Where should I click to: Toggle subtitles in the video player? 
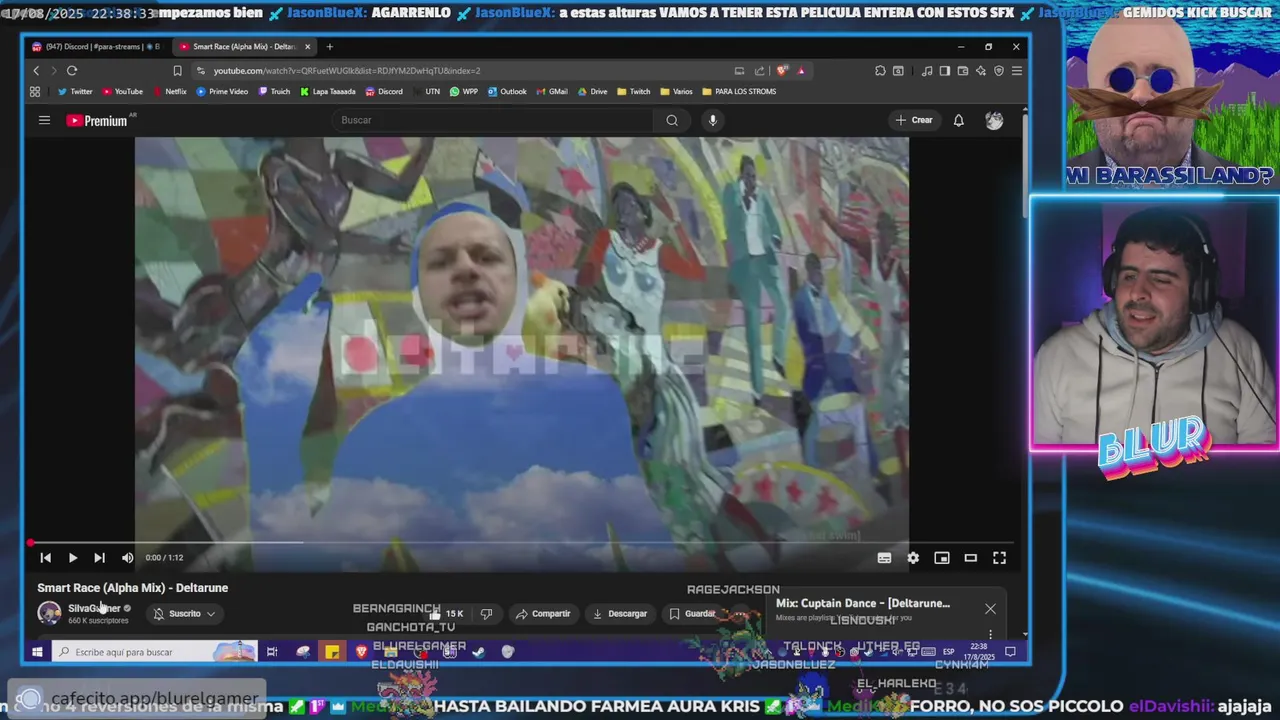[884, 558]
